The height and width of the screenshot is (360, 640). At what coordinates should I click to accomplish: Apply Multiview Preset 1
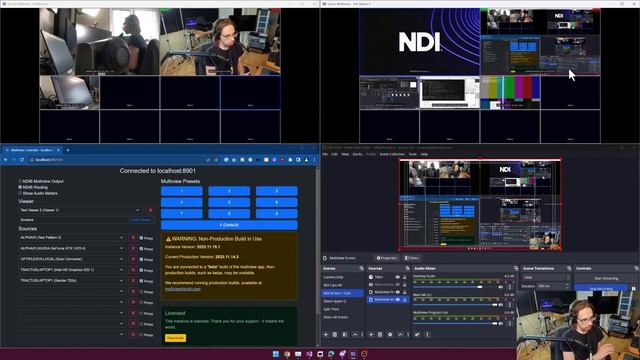[x=182, y=191]
